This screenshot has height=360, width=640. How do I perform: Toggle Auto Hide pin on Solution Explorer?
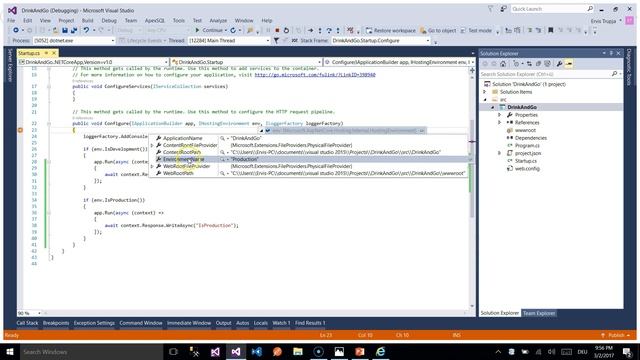[x=611, y=53]
